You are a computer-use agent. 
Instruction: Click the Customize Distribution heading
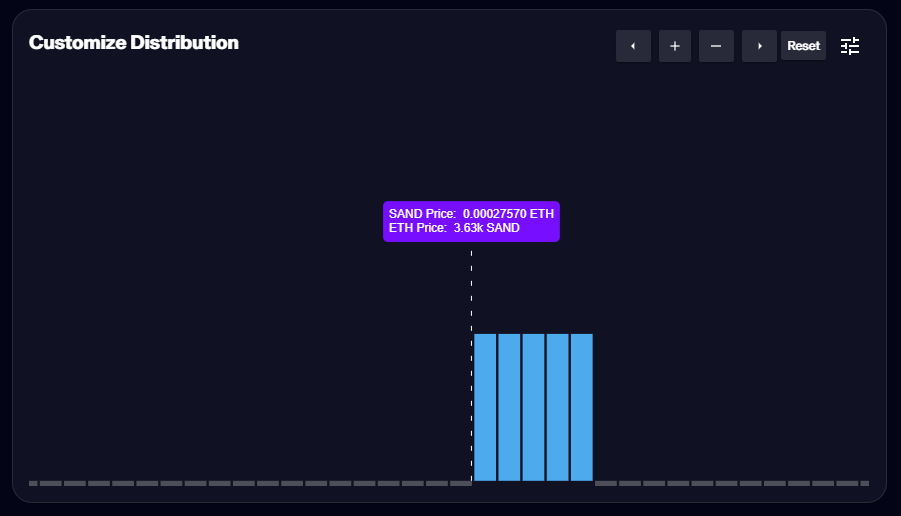[134, 43]
